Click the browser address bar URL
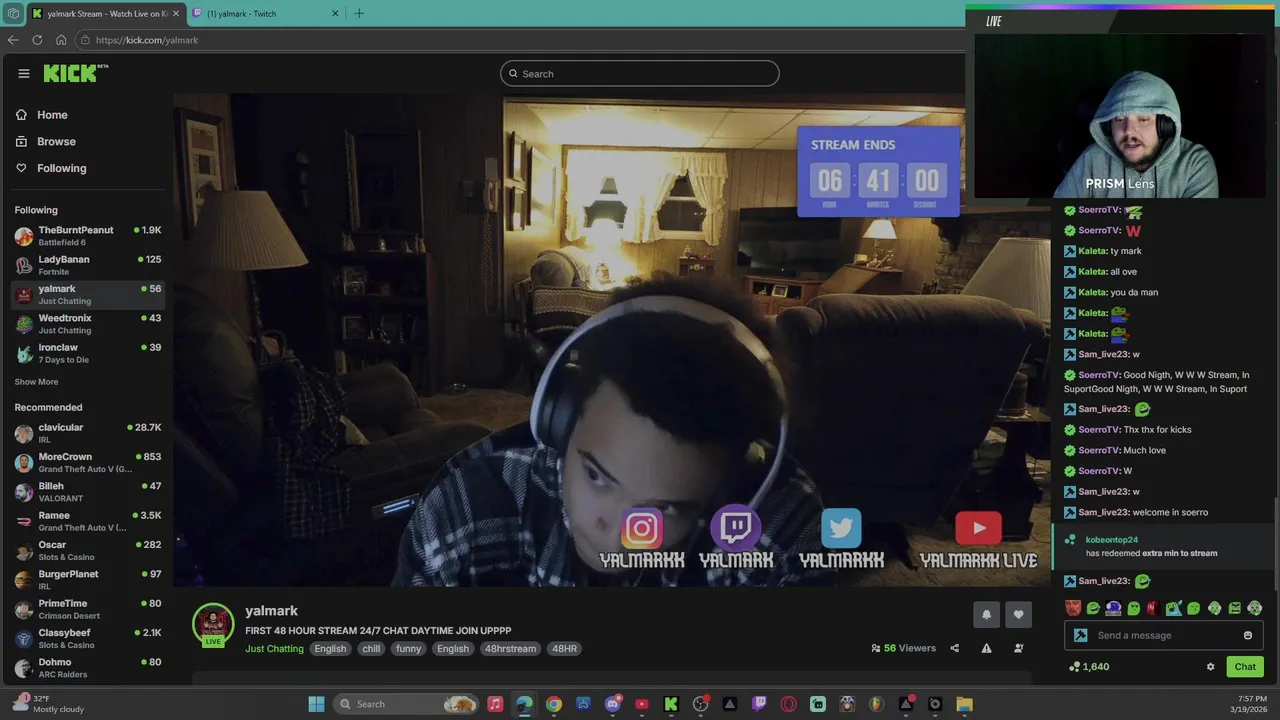This screenshot has width=1280, height=720. 147,40
